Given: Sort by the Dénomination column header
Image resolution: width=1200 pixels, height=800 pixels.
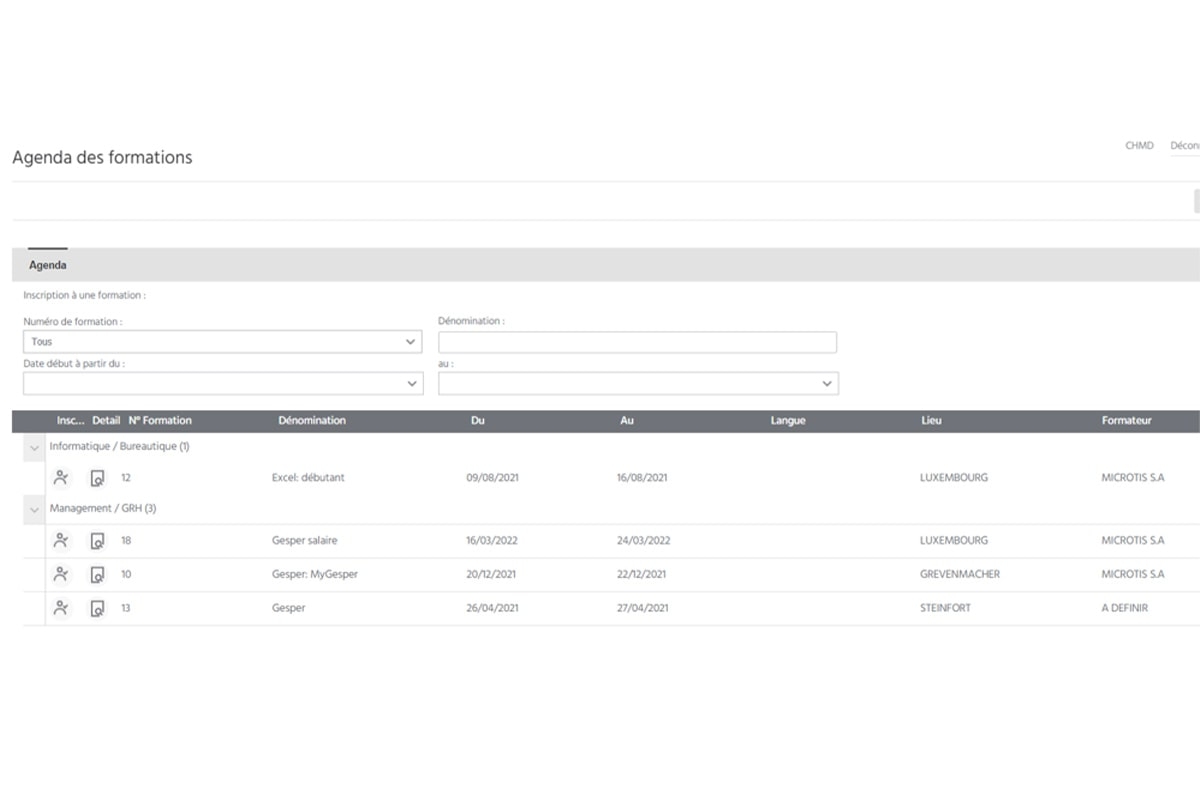Looking at the screenshot, I should point(312,421).
